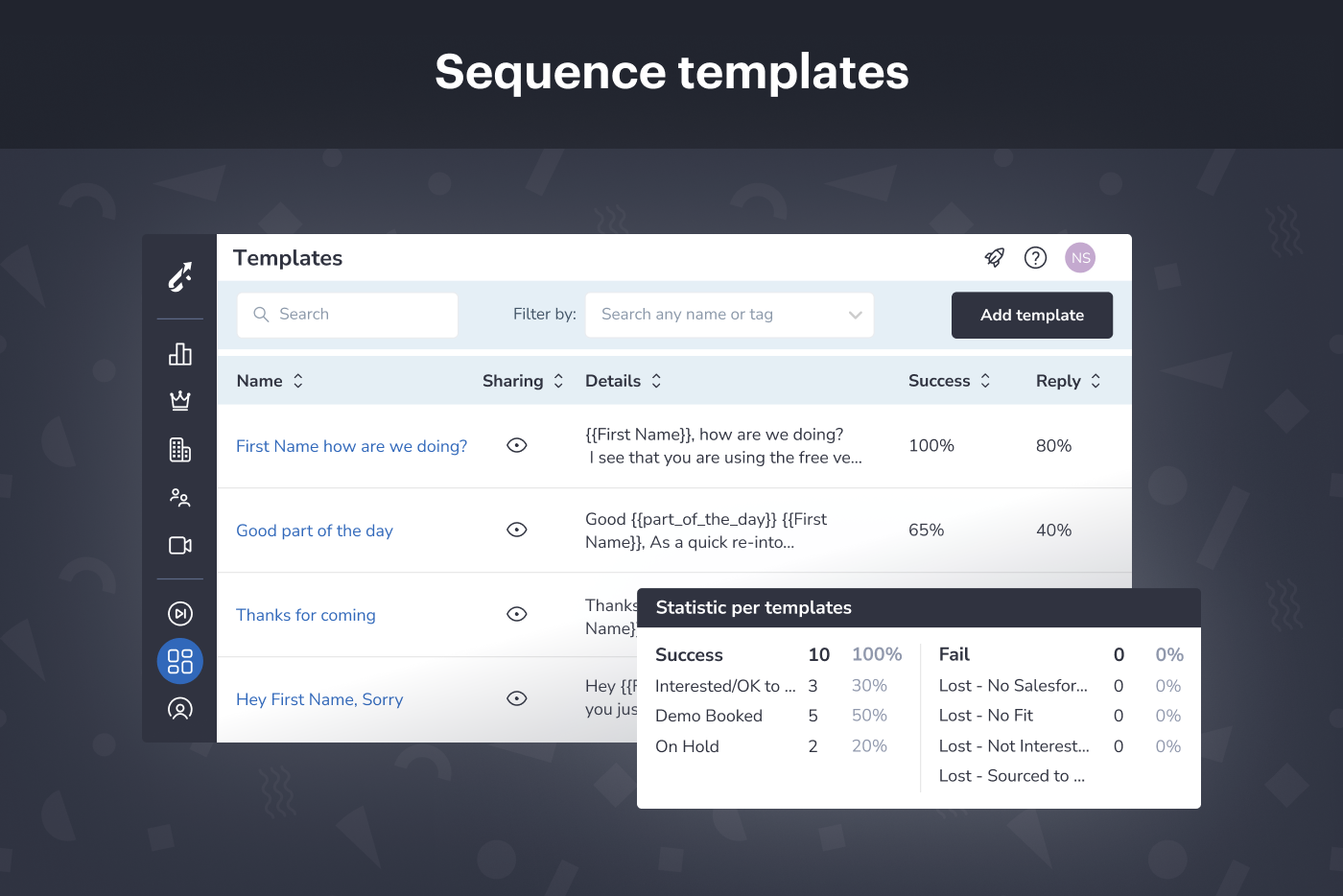Viewport: 1343px width, 896px height.
Task: Open the paper plane icon in top bar
Action: (994, 257)
